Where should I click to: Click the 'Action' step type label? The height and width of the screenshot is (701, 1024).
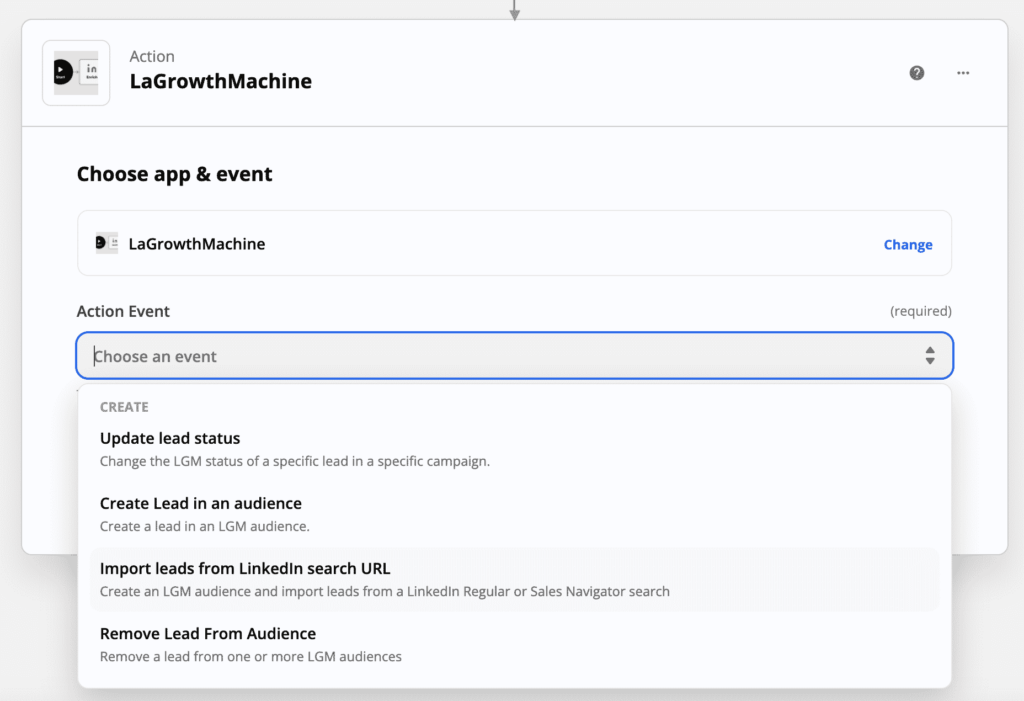tap(152, 57)
